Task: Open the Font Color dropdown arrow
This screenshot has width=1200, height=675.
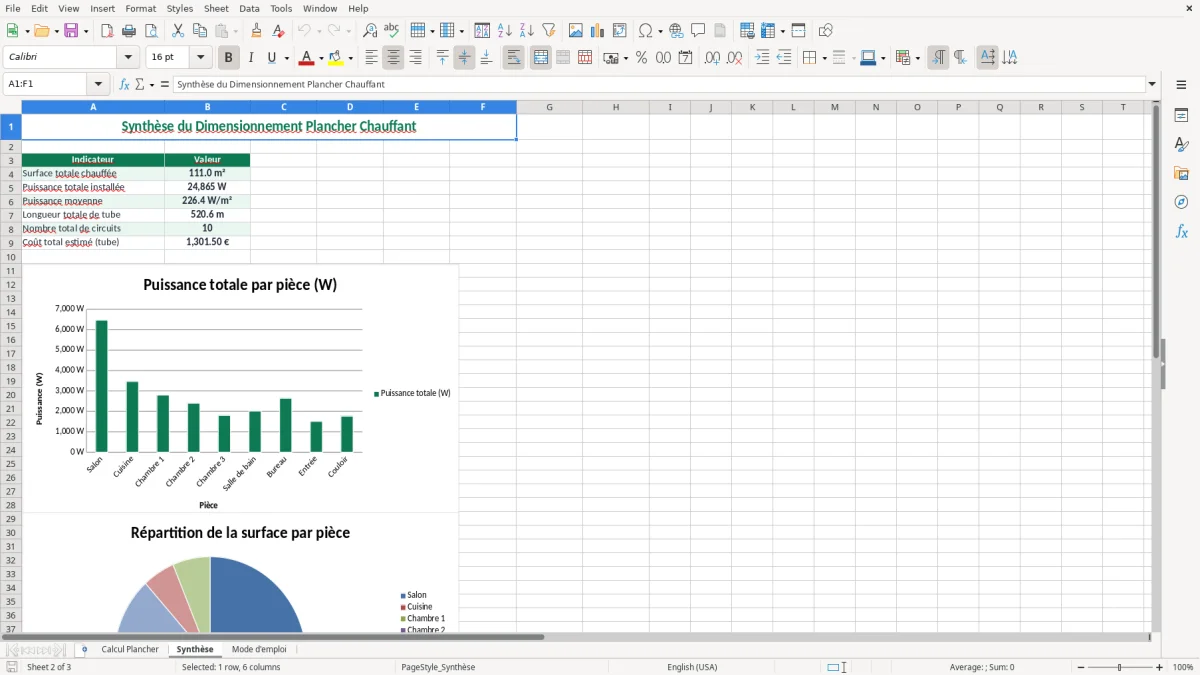Action: click(321, 58)
